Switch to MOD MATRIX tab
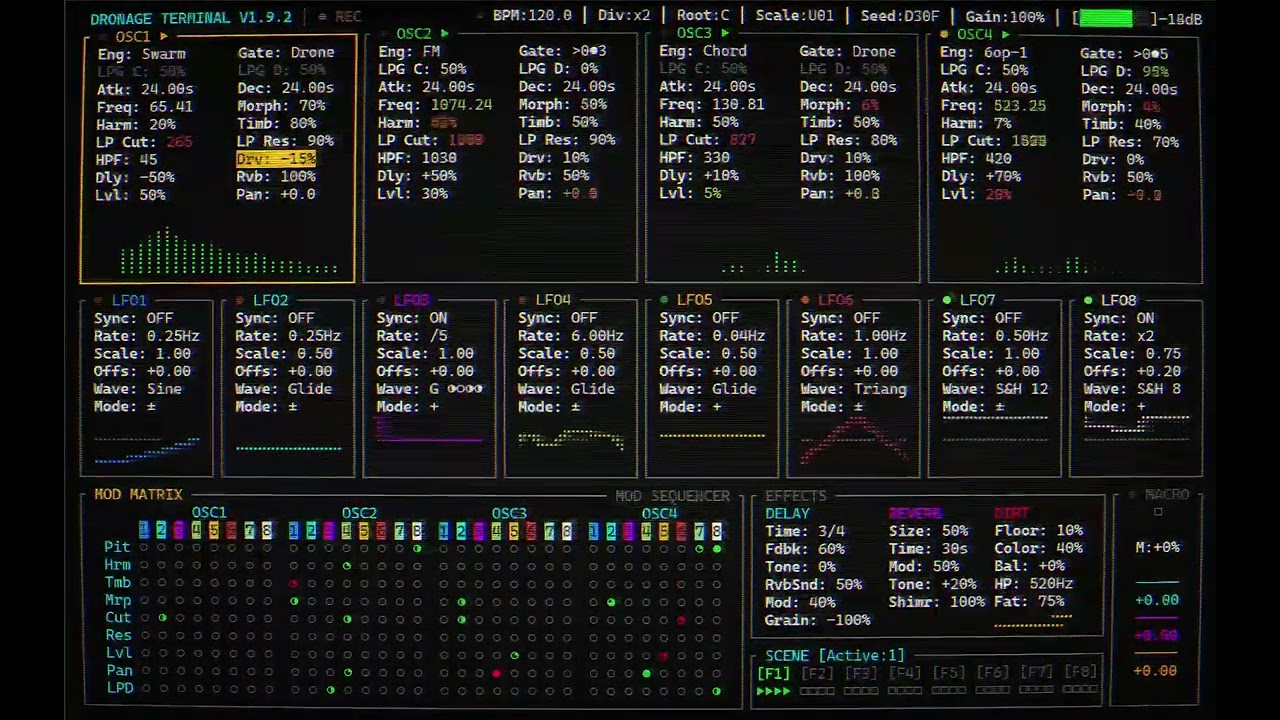This screenshot has width=1280, height=720. coord(138,494)
